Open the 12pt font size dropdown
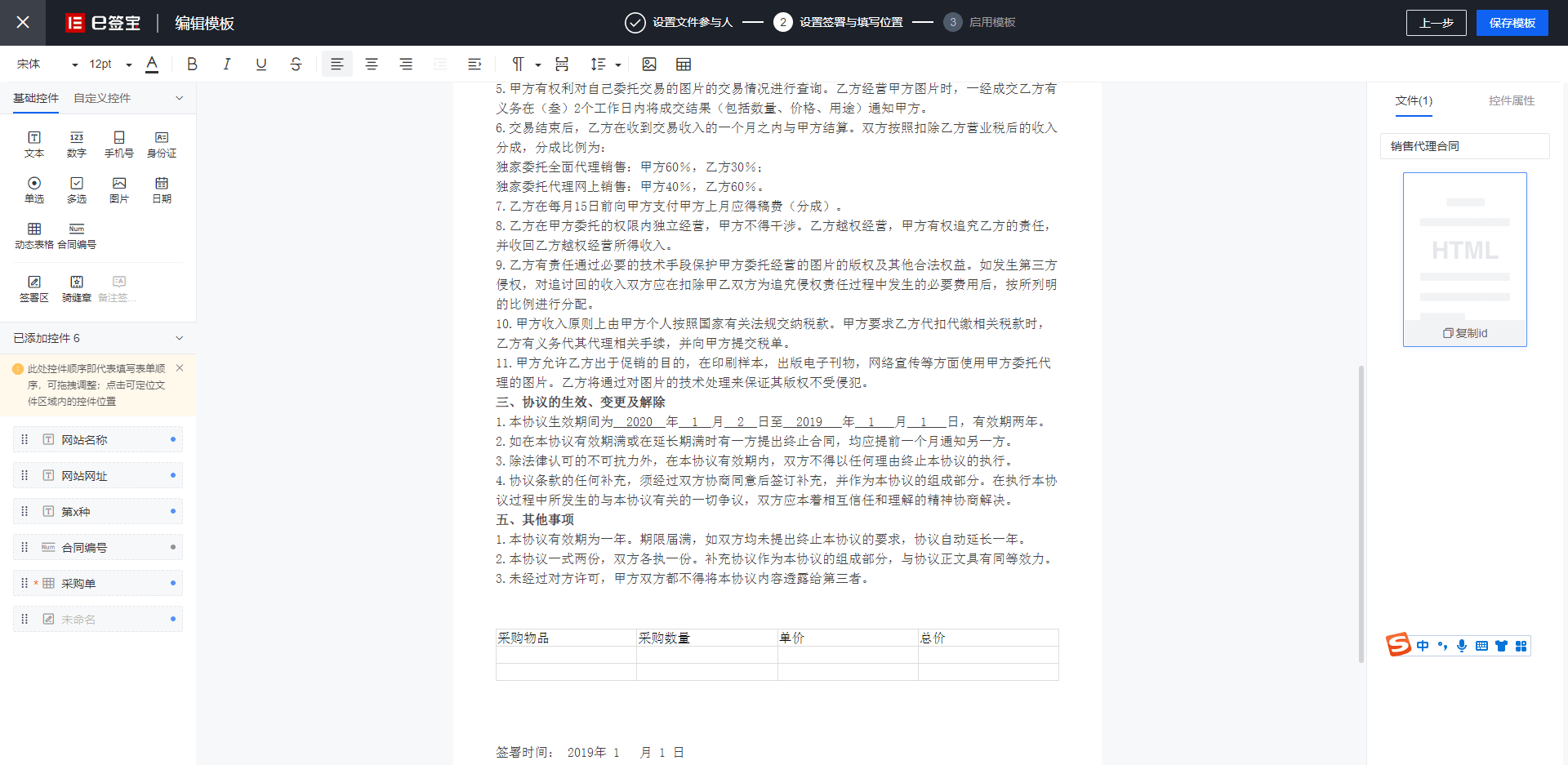The width and height of the screenshot is (1568, 765). coord(110,64)
